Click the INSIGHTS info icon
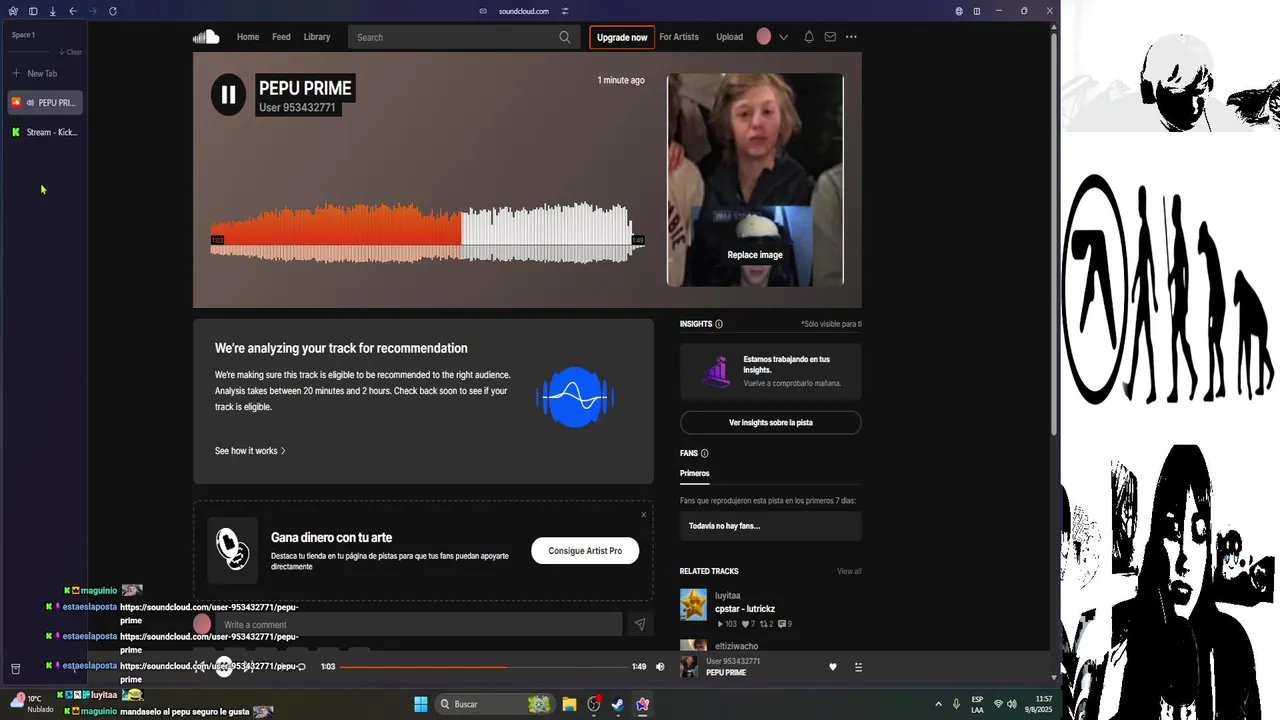Screen dimensions: 1280x720 pos(719,324)
